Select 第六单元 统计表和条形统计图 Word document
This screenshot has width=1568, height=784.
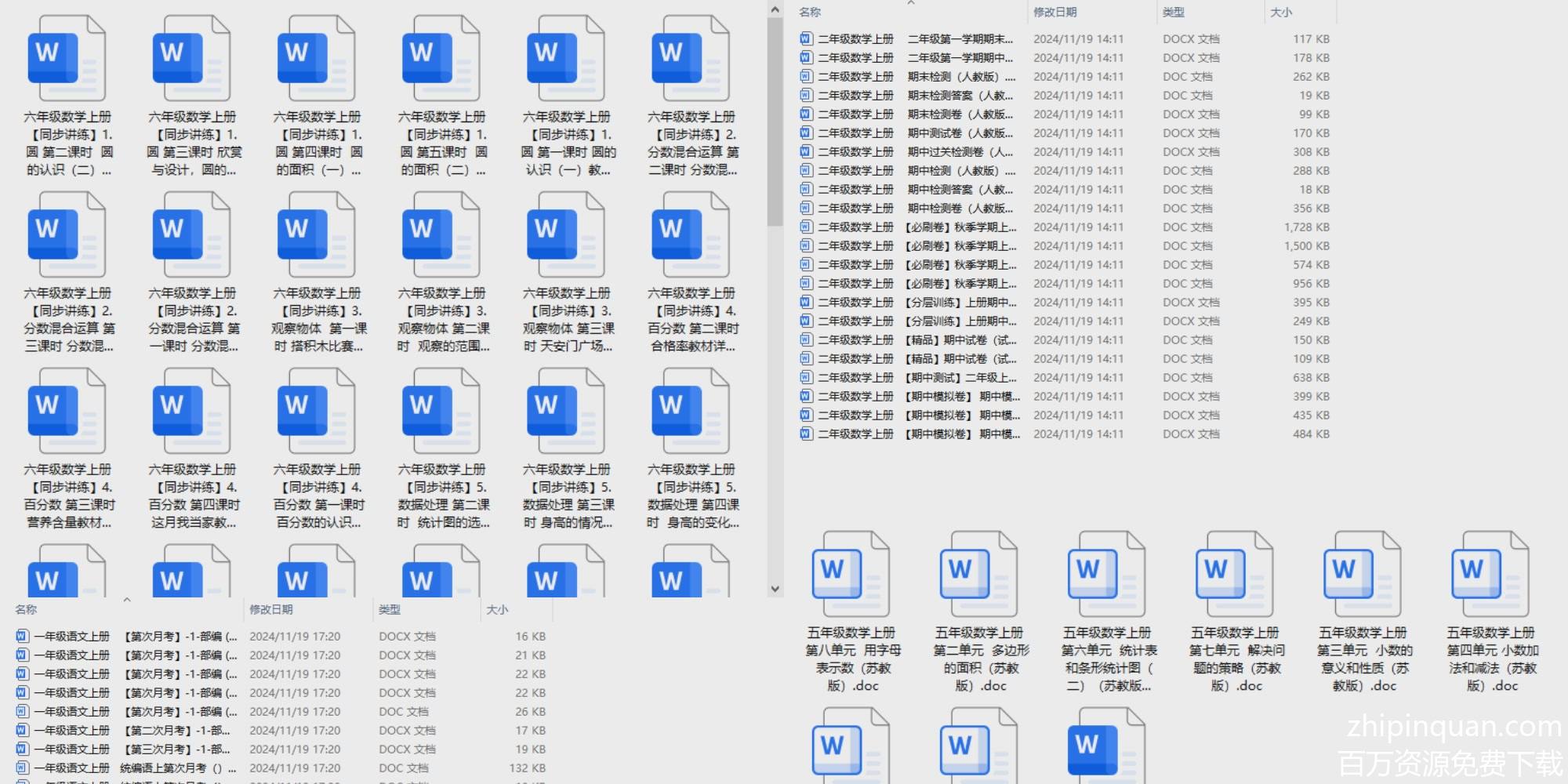pos(1106,575)
